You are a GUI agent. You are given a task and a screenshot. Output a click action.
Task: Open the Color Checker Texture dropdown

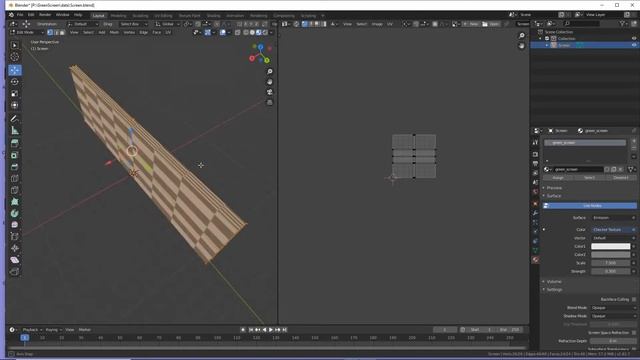click(x=613, y=230)
